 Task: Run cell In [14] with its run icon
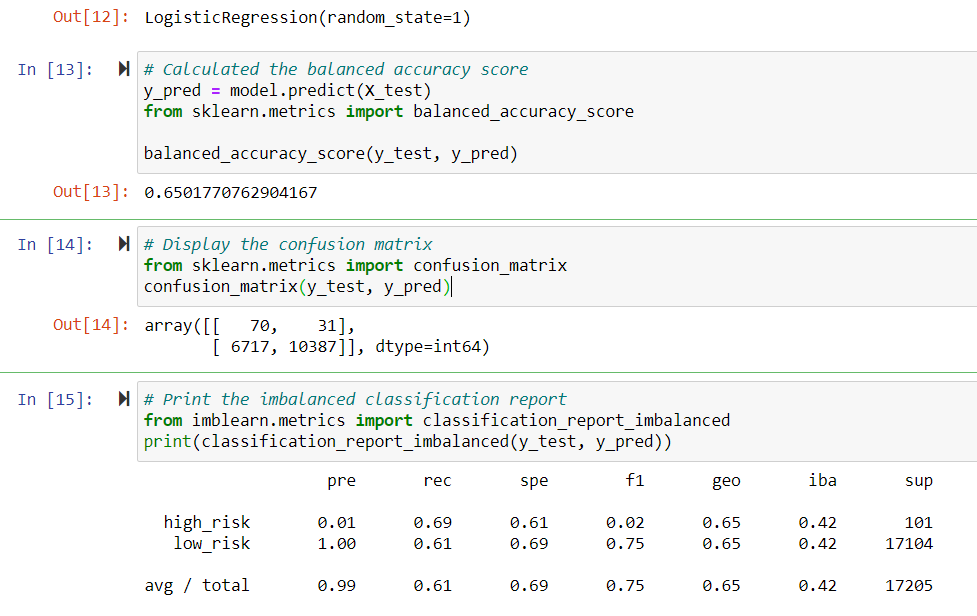(x=124, y=244)
